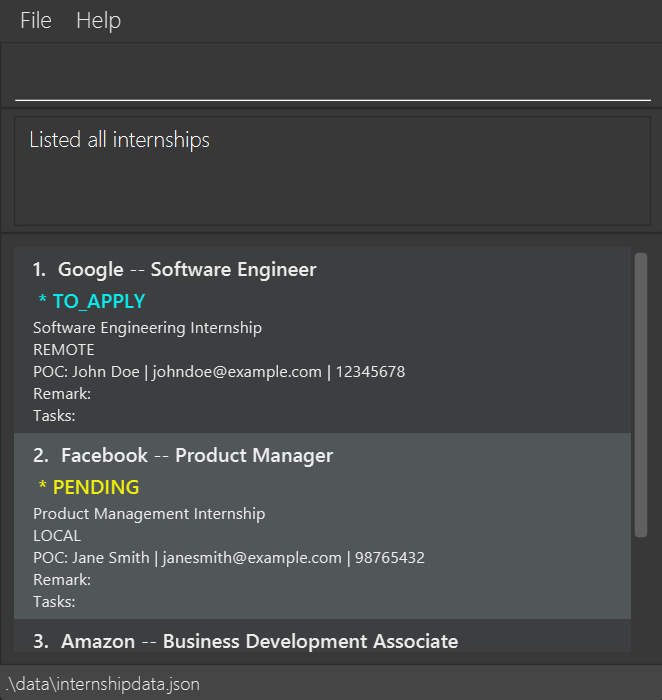The height and width of the screenshot is (700, 662).
Task: Click the Tasks line of the Google entry
Action: click(x=54, y=416)
